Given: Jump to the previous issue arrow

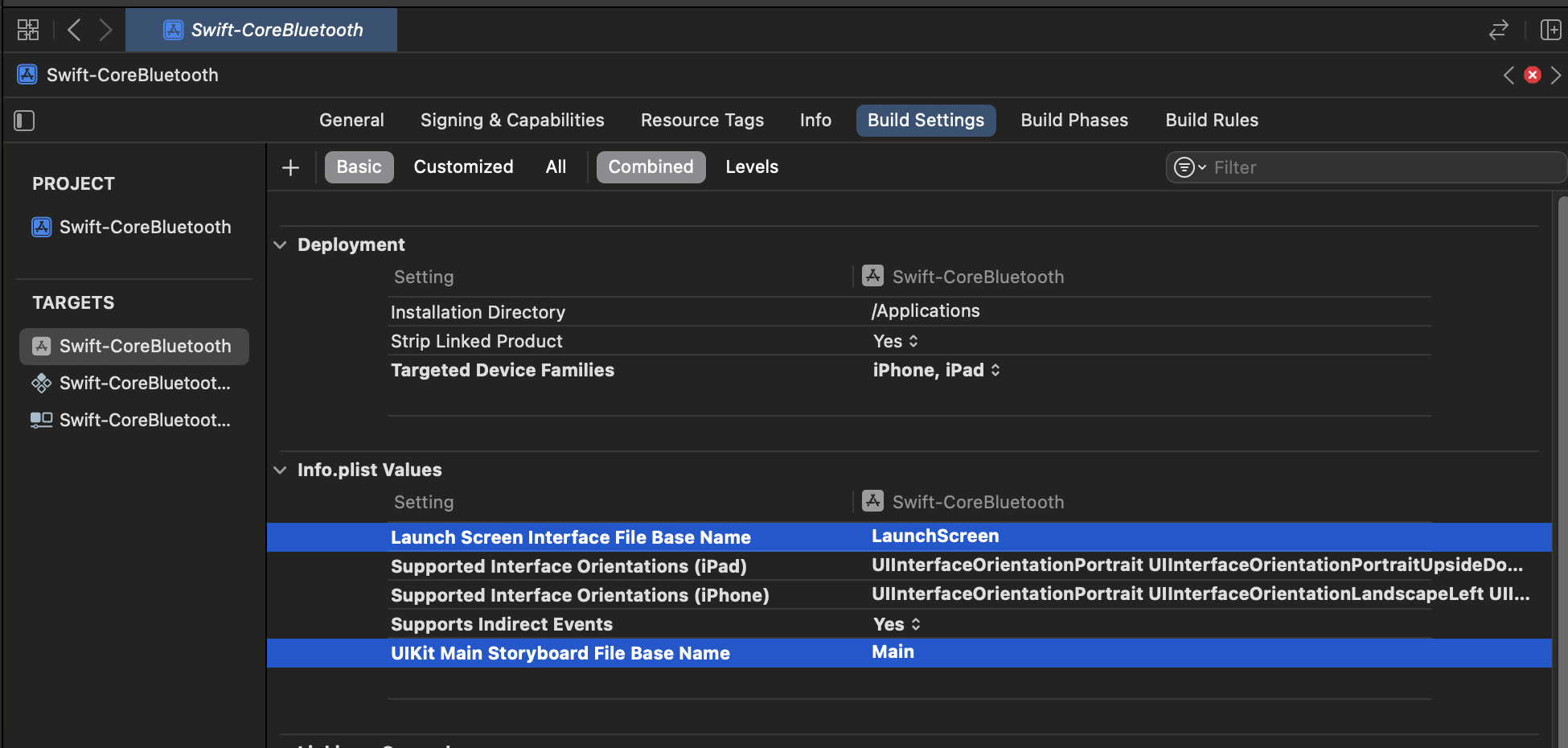Looking at the screenshot, I should [x=1508, y=75].
